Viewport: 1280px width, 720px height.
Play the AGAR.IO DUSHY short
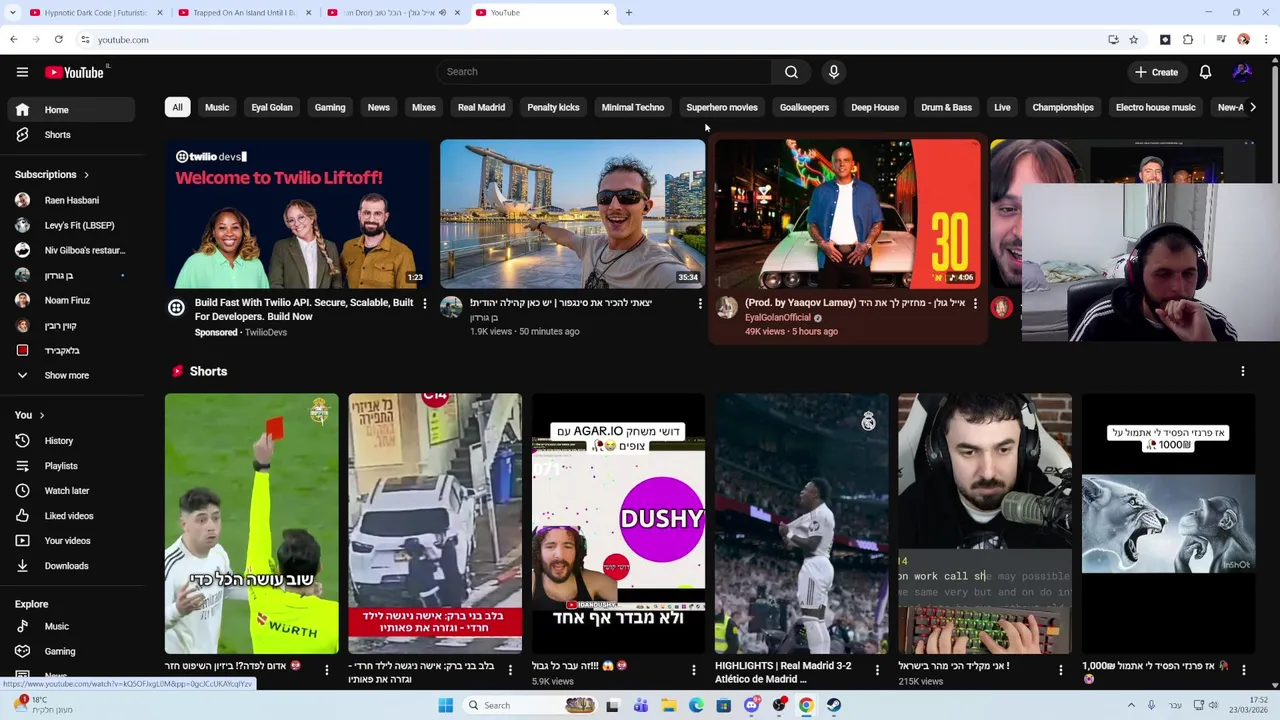pyautogui.click(x=618, y=524)
